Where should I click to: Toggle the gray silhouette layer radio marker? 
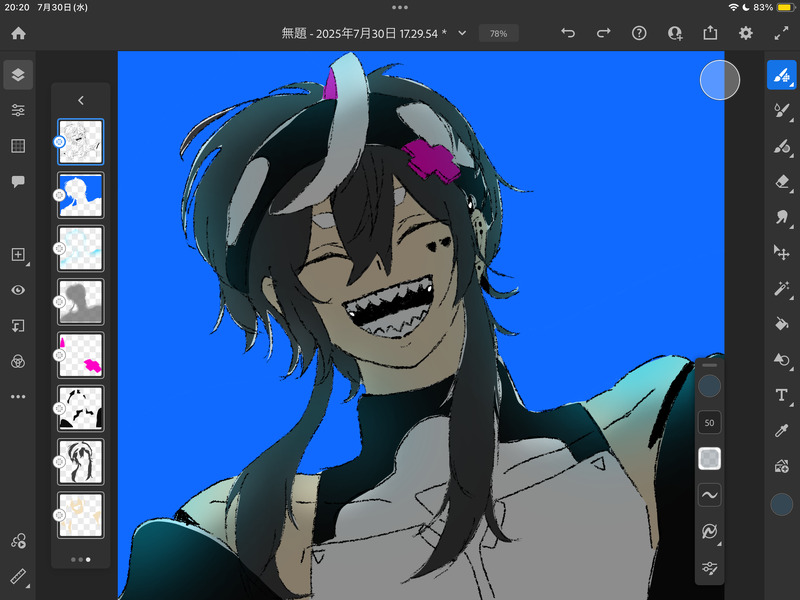point(59,302)
